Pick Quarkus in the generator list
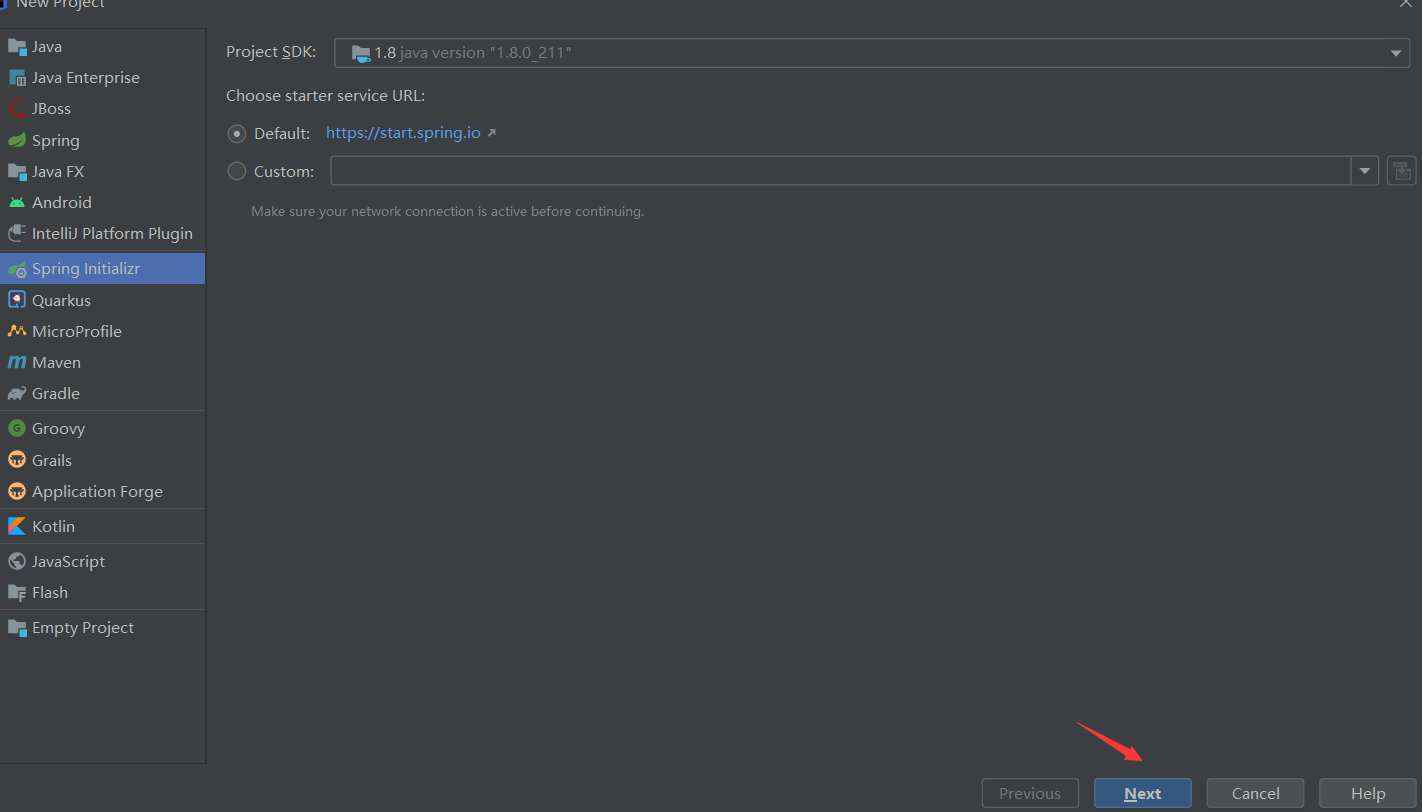Image resolution: width=1422 pixels, height=812 pixels. click(102, 300)
